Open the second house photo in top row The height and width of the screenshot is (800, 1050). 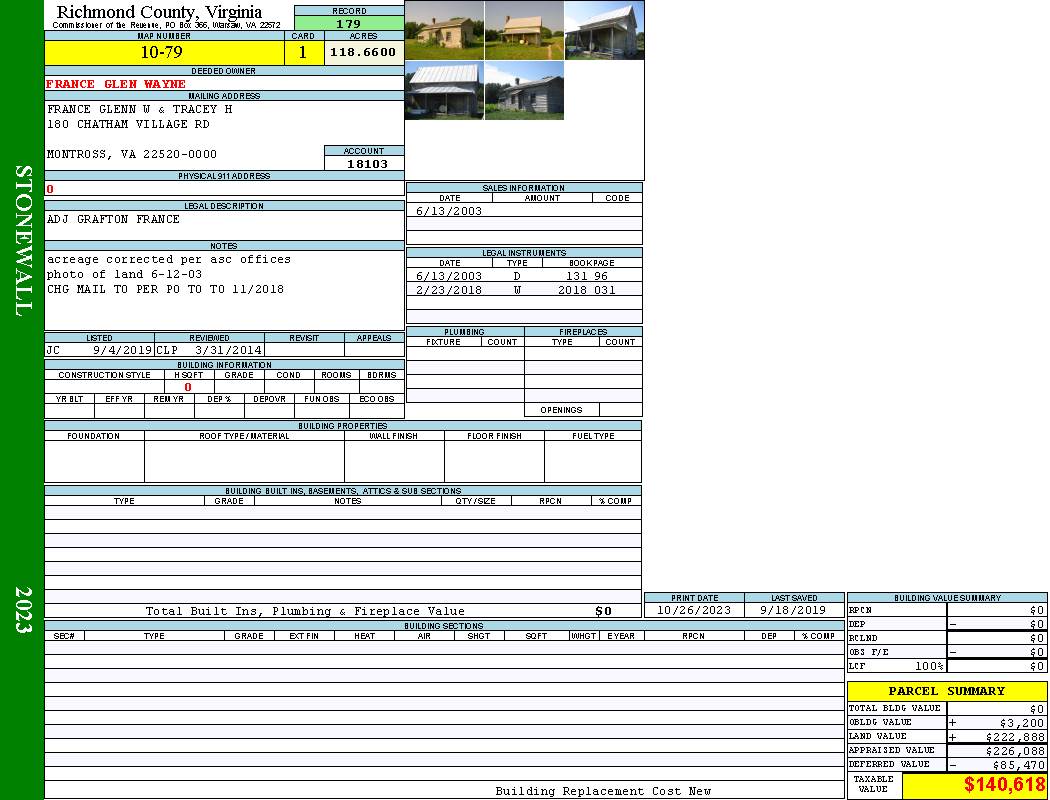524,30
